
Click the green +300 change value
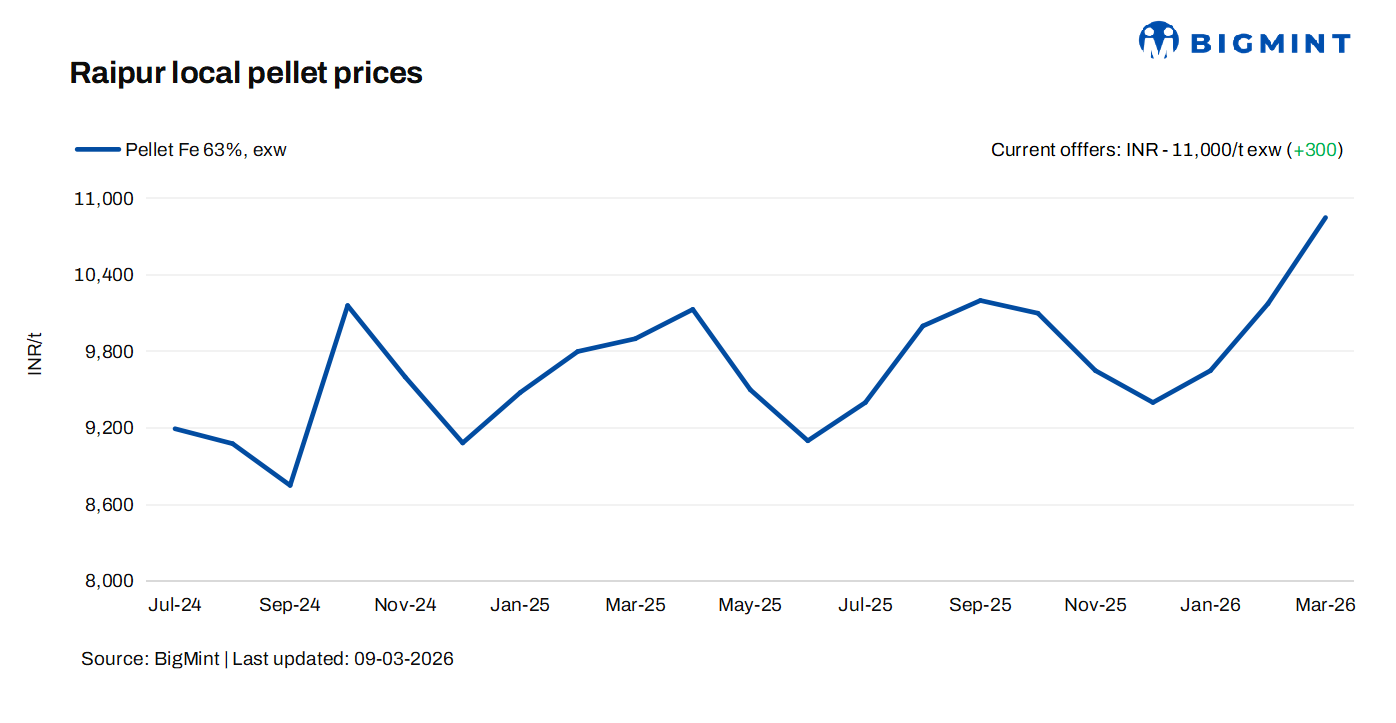click(1314, 150)
